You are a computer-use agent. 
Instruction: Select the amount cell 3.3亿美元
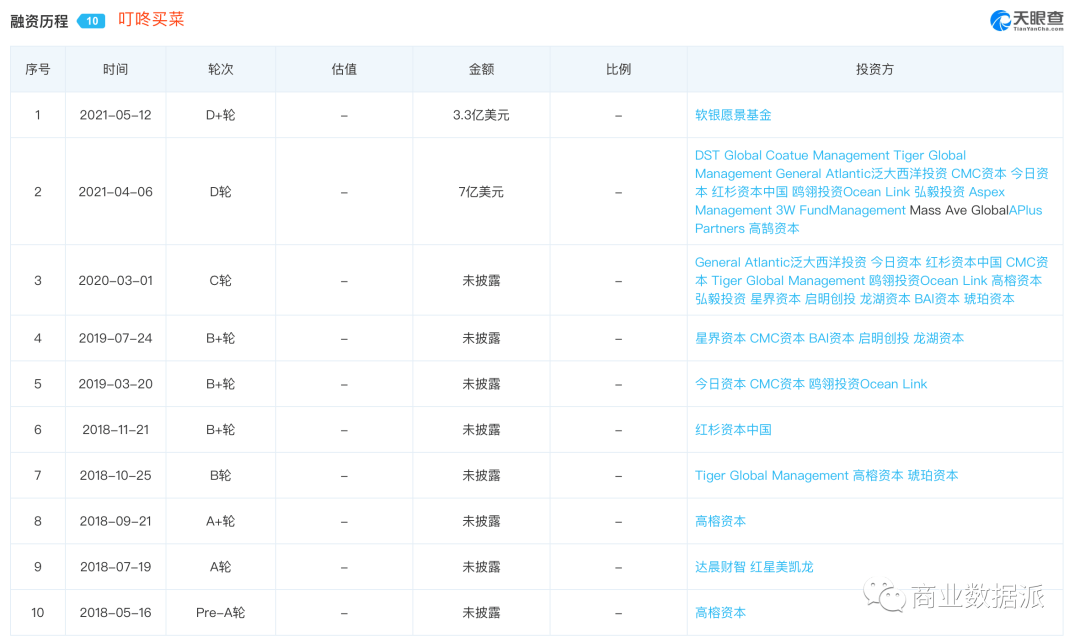coord(481,115)
